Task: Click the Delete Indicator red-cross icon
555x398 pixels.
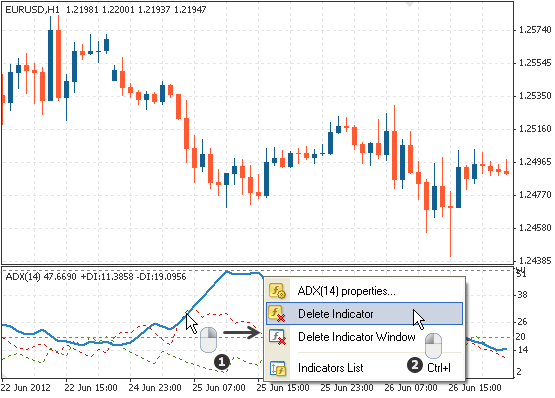Action: click(x=277, y=314)
